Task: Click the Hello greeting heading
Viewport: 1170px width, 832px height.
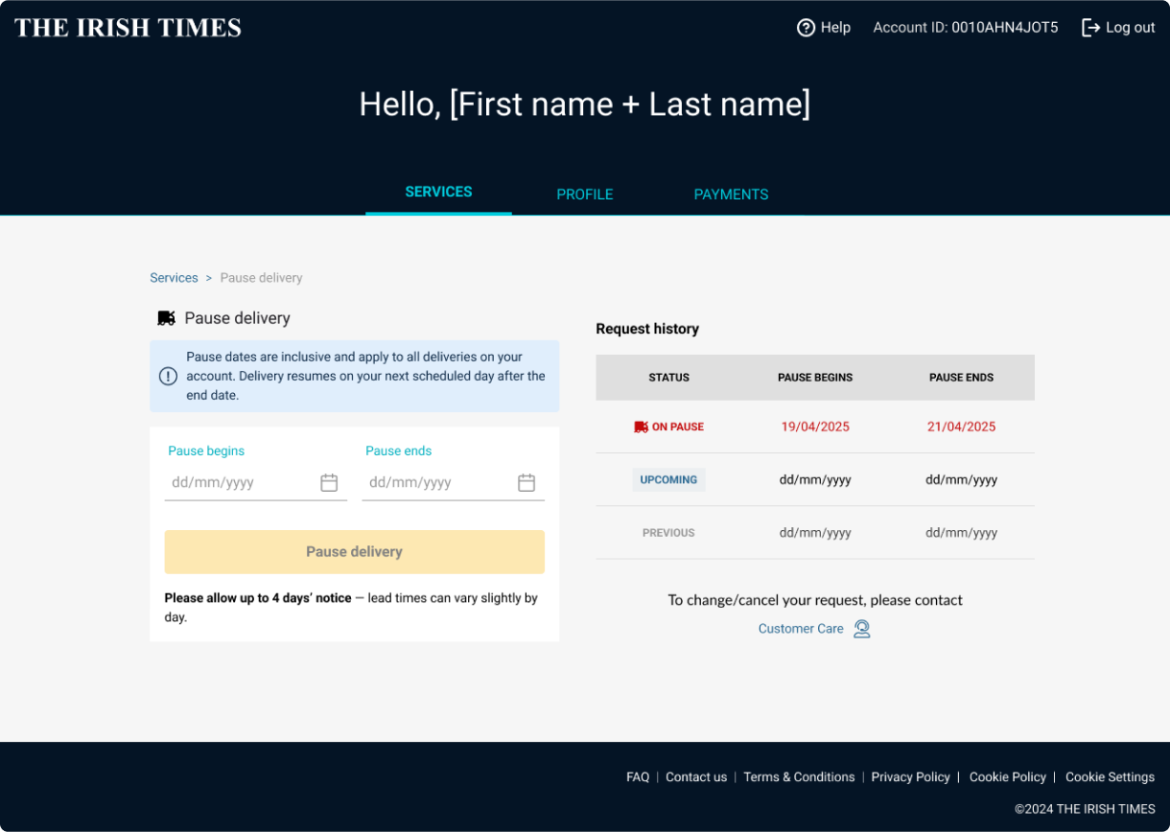Action: pyautogui.click(x=585, y=104)
